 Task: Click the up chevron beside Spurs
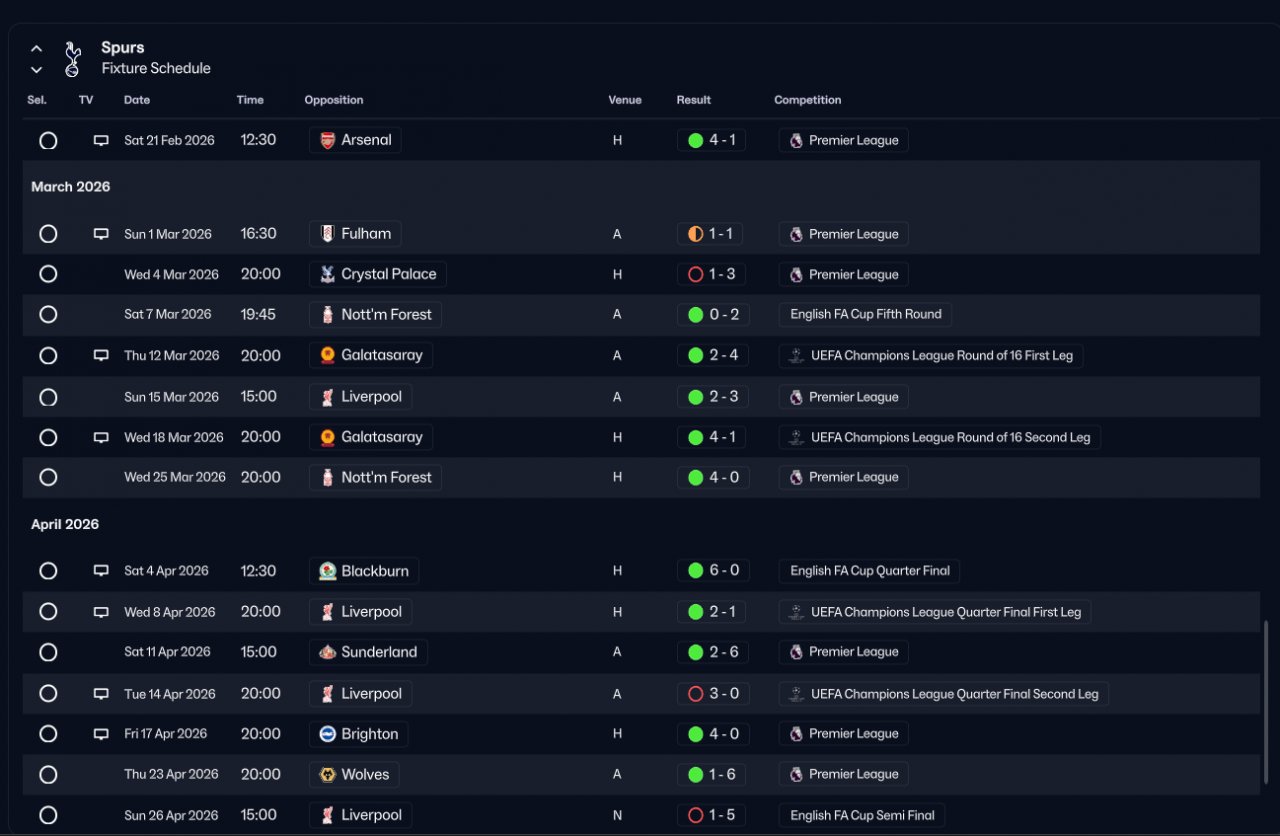click(37, 48)
